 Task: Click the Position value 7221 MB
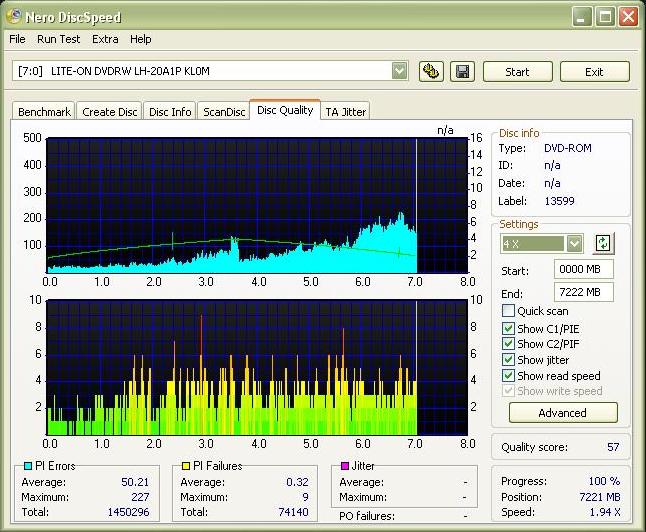coord(600,497)
